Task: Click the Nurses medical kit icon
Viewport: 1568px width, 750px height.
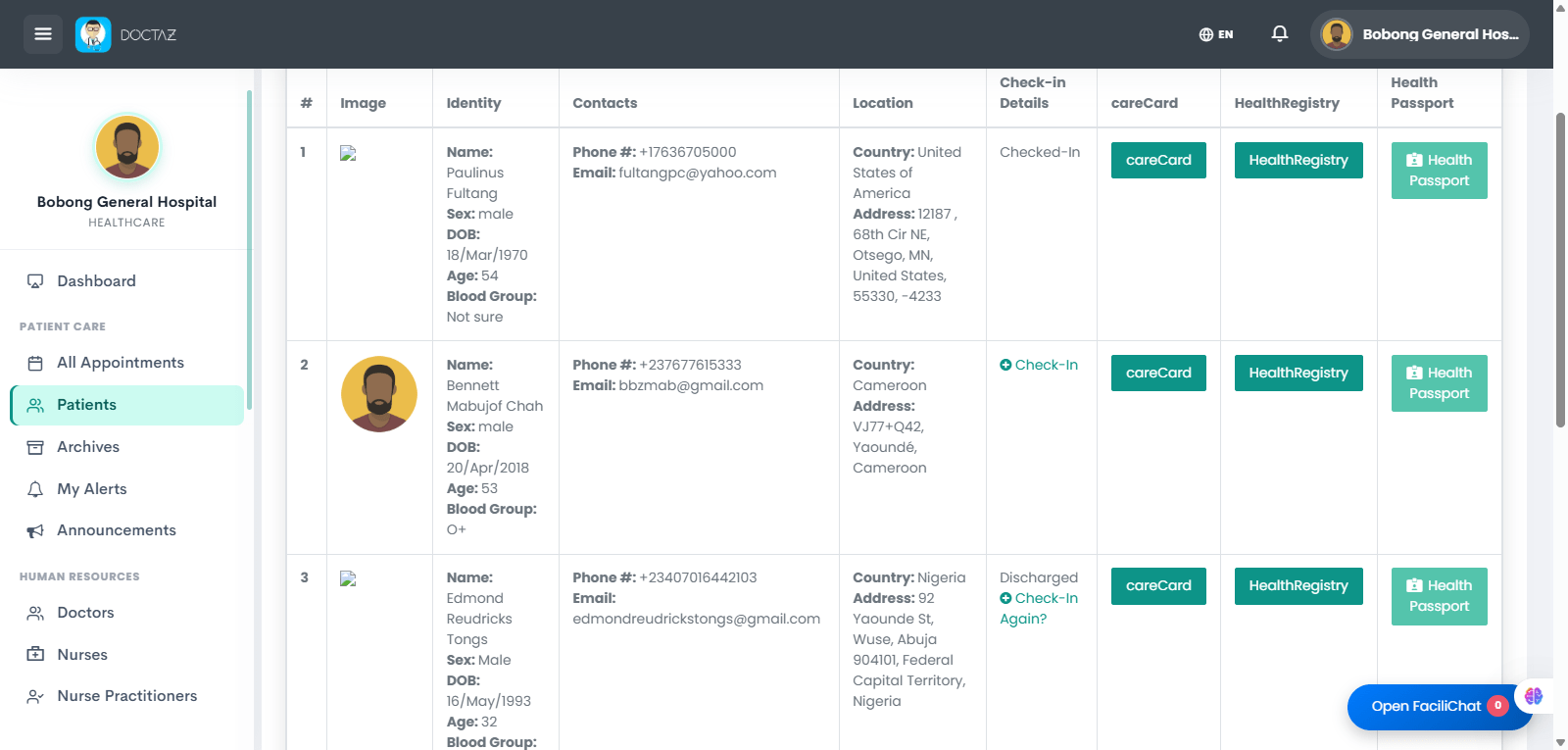Action: [x=35, y=654]
